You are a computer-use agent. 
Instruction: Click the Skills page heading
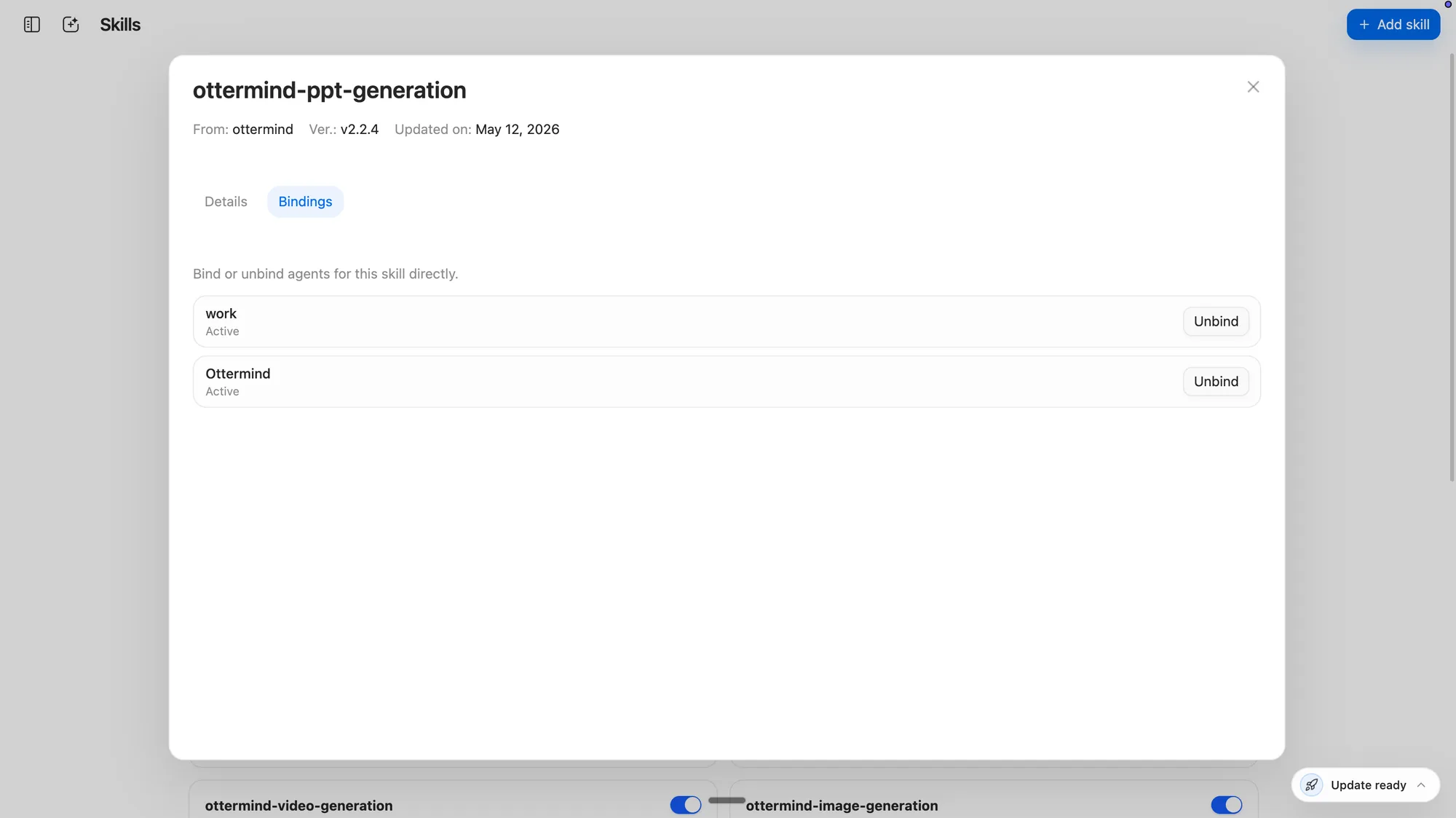pos(120,25)
